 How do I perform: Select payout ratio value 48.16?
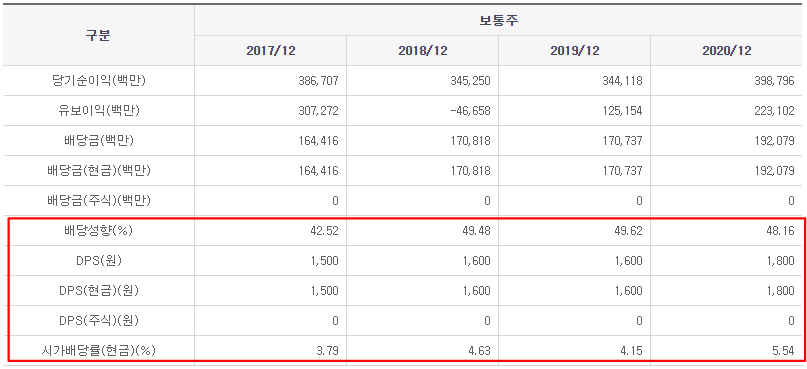point(780,231)
